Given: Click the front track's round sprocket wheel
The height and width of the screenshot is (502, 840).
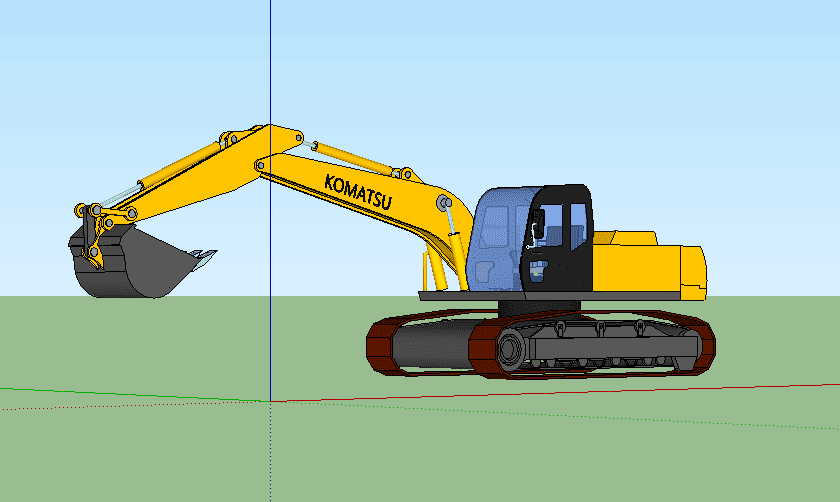Looking at the screenshot, I should pos(509,349).
